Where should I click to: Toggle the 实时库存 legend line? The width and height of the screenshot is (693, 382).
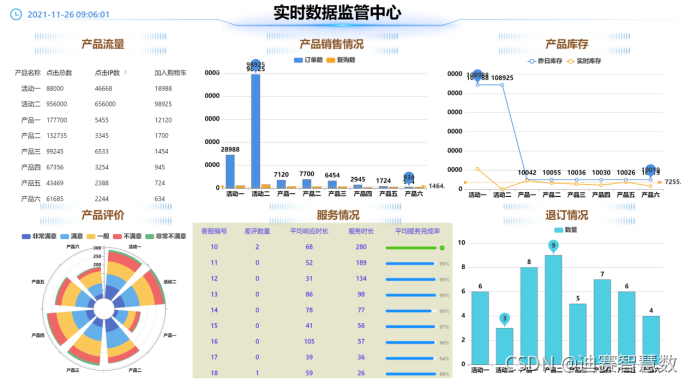(x=583, y=61)
